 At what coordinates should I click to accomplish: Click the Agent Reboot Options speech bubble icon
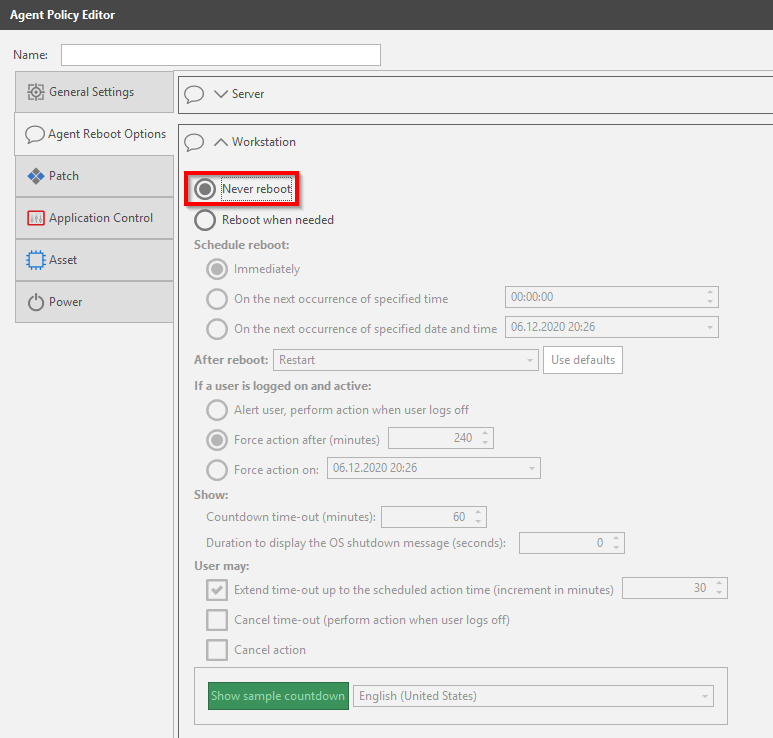[x=35, y=134]
